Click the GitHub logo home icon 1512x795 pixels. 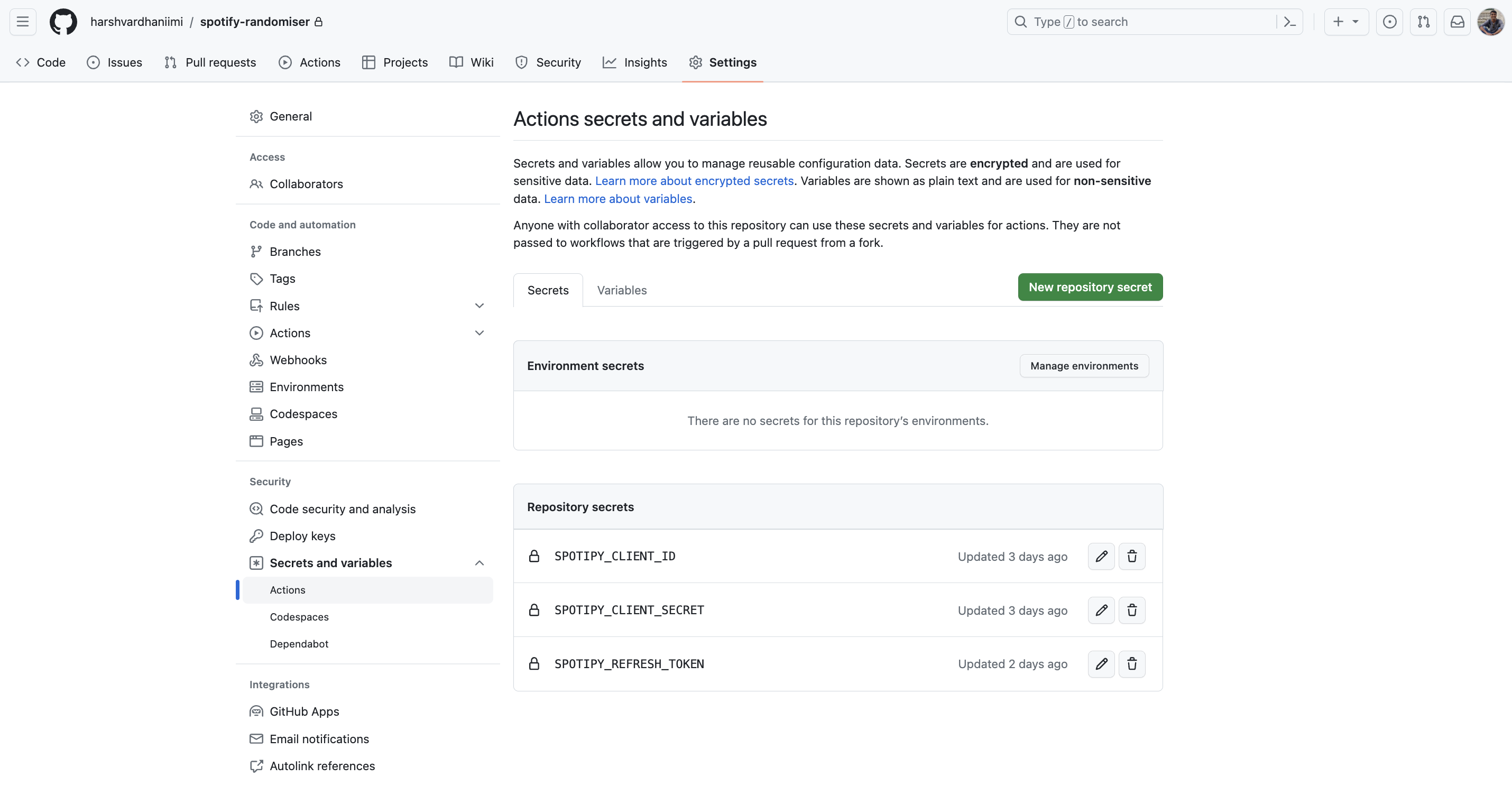tap(63, 22)
